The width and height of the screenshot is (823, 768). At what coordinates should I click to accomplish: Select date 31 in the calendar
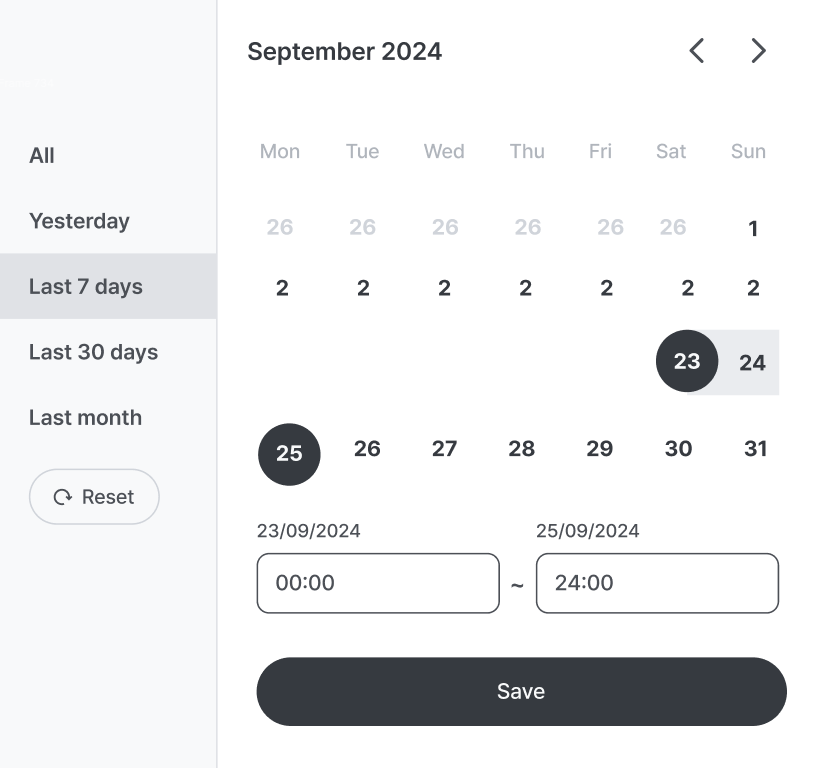point(756,449)
